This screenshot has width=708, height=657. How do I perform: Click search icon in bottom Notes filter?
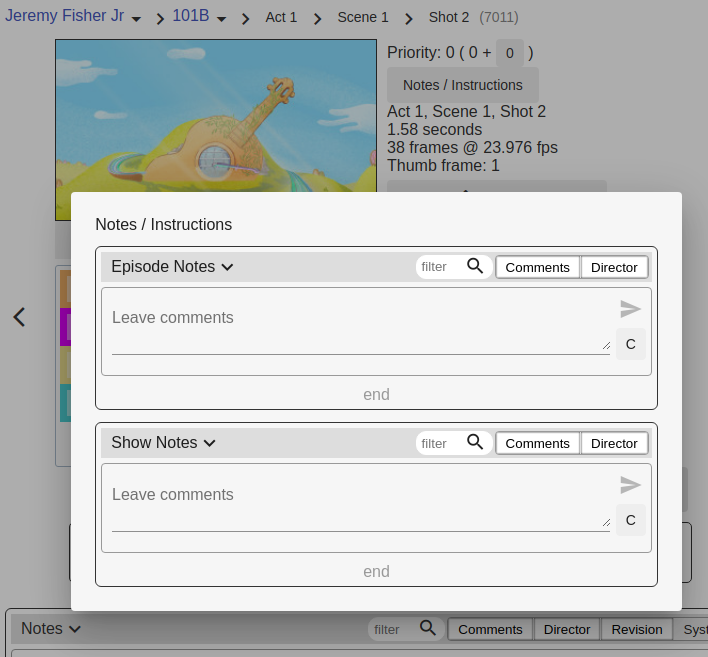click(x=428, y=628)
